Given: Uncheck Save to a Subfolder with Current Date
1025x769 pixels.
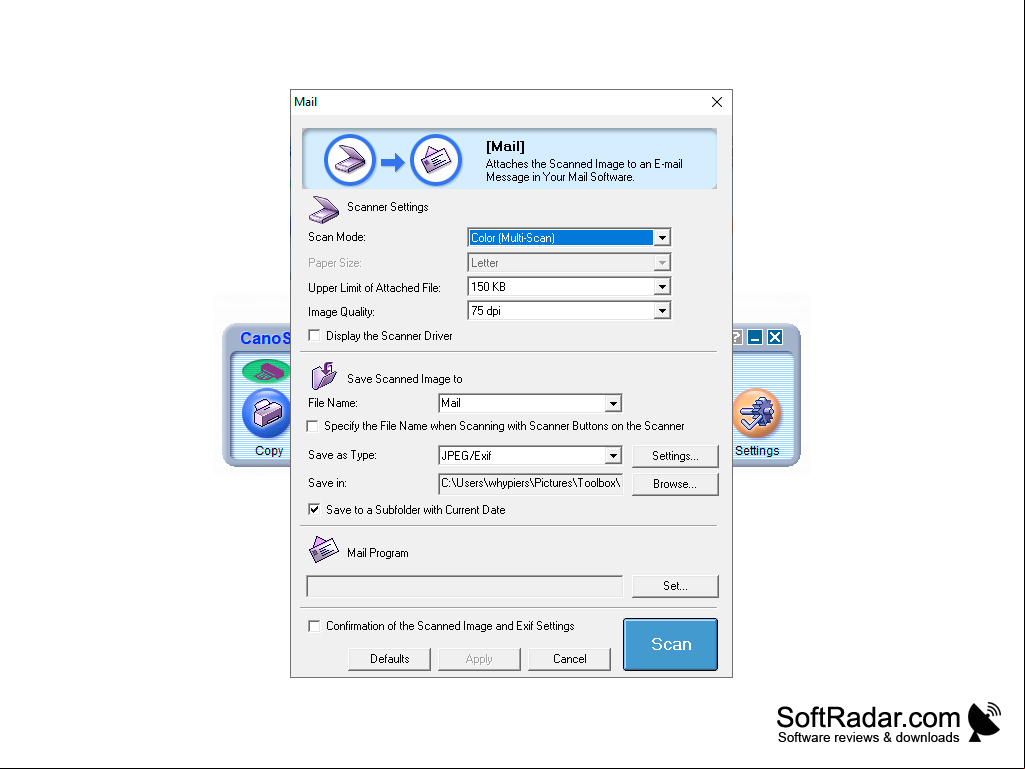Looking at the screenshot, I should tap(314, 509).
